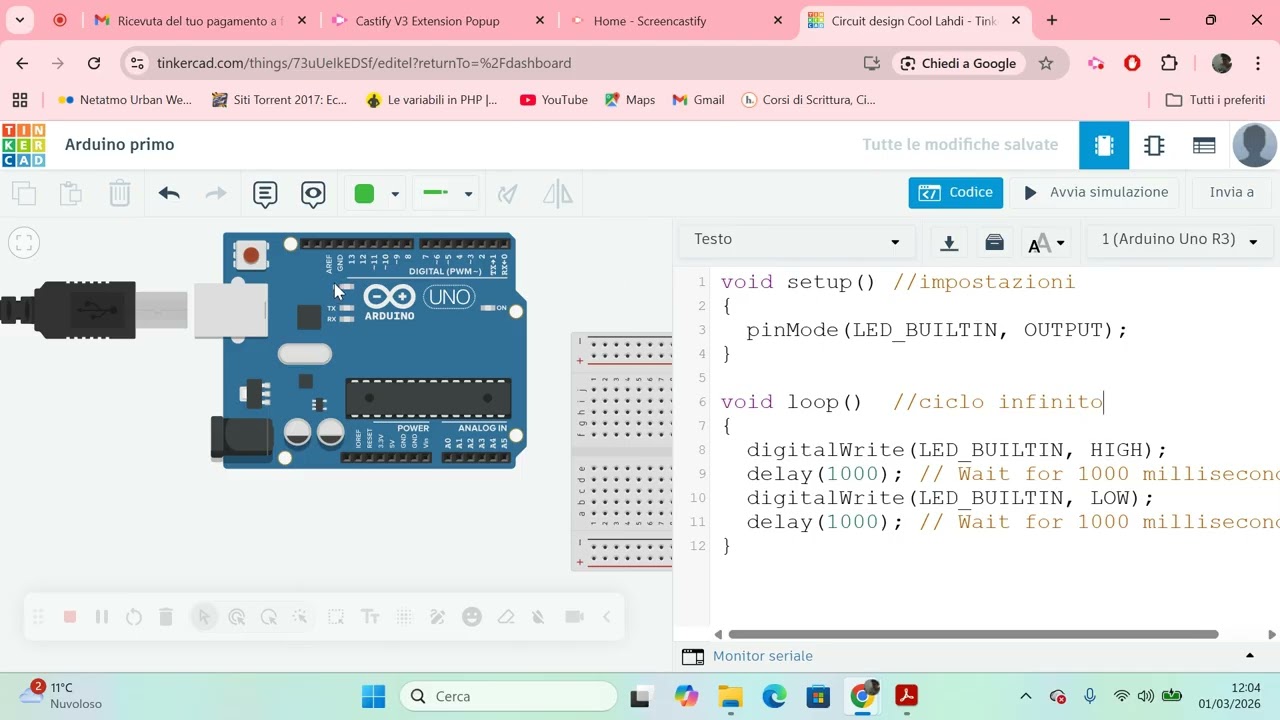
Task: Select the pen drawing tool
Action: click(x=438, y=617)
